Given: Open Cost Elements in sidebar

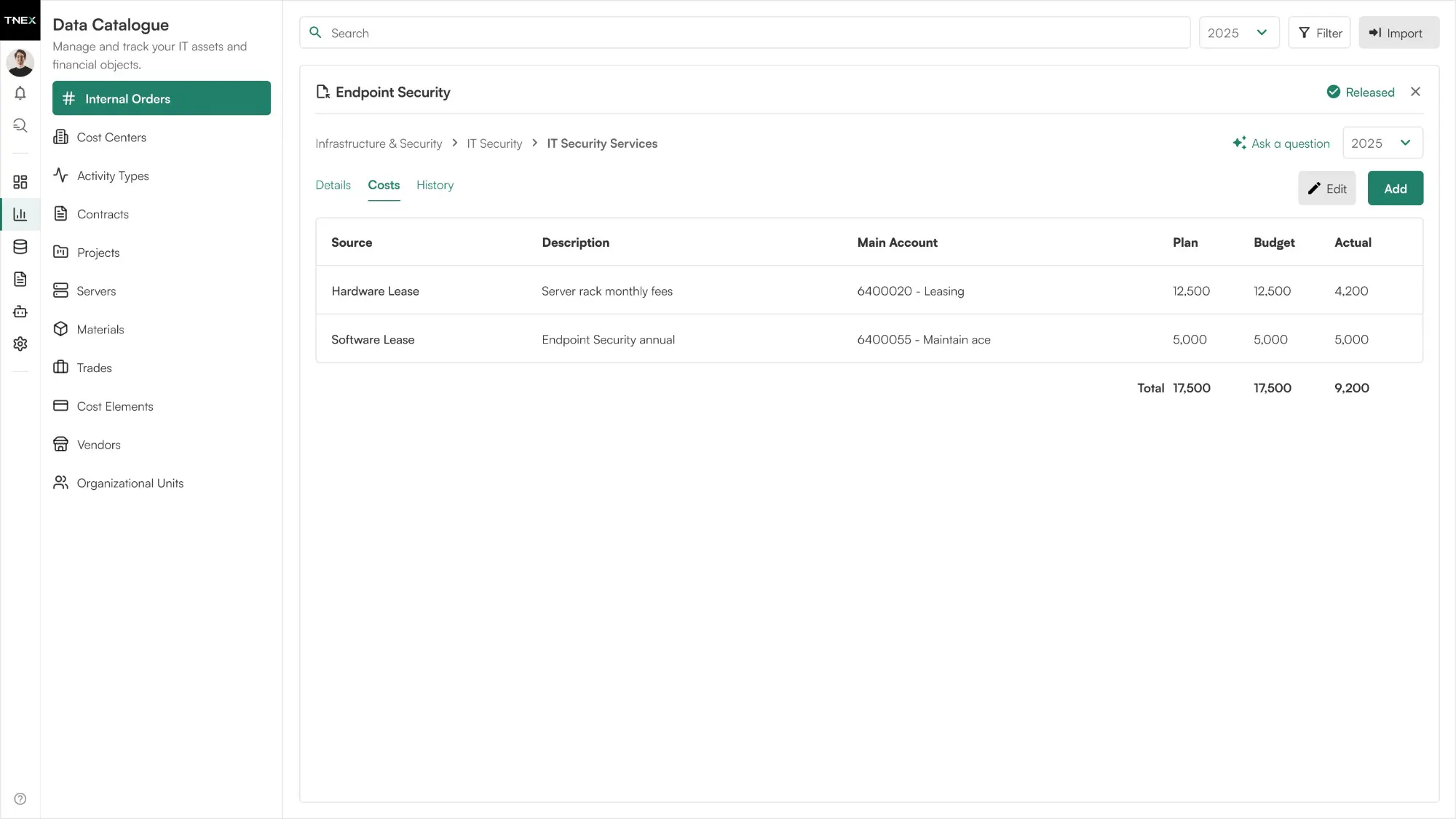Looking at the screenshot, I should coord(162,406).
